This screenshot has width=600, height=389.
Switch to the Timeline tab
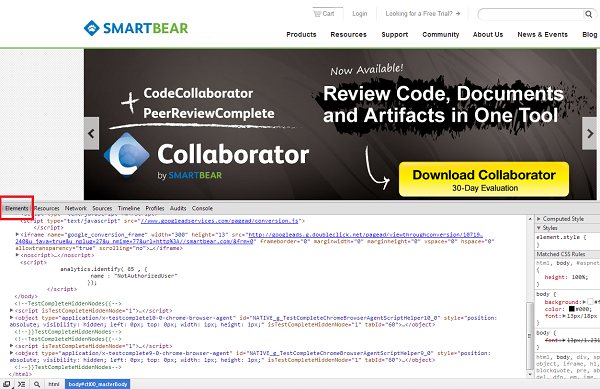(x=129, y=208)
